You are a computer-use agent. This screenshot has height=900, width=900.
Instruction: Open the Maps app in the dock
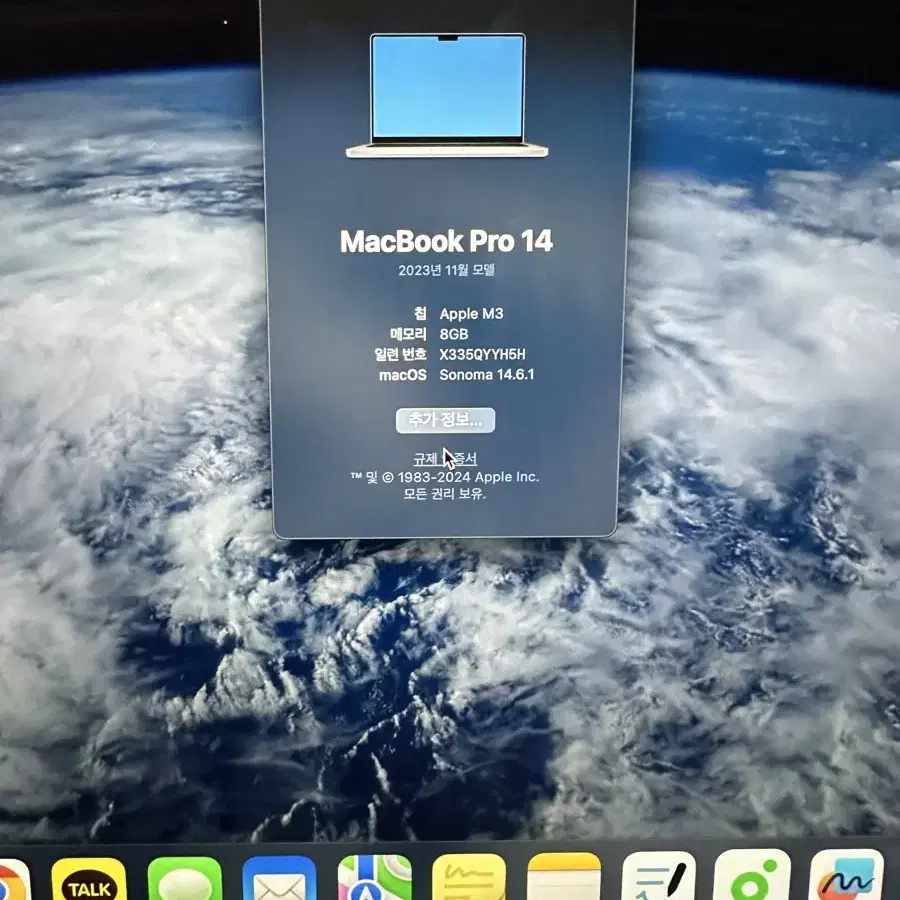coord(374,878)
